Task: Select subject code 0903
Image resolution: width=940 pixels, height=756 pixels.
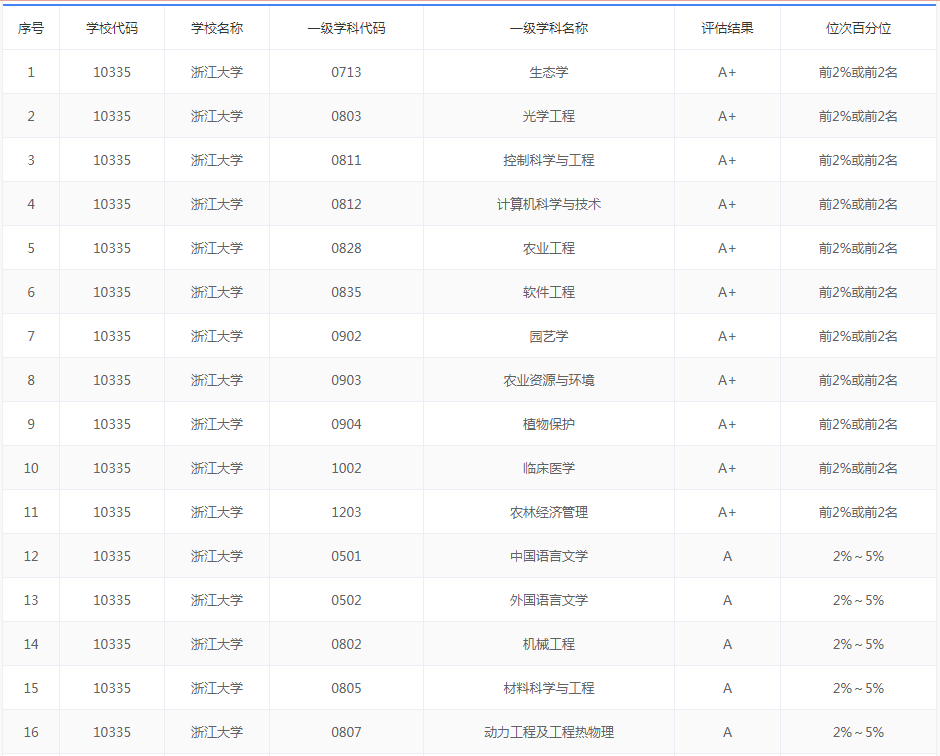Action: (x=347, y=380)
